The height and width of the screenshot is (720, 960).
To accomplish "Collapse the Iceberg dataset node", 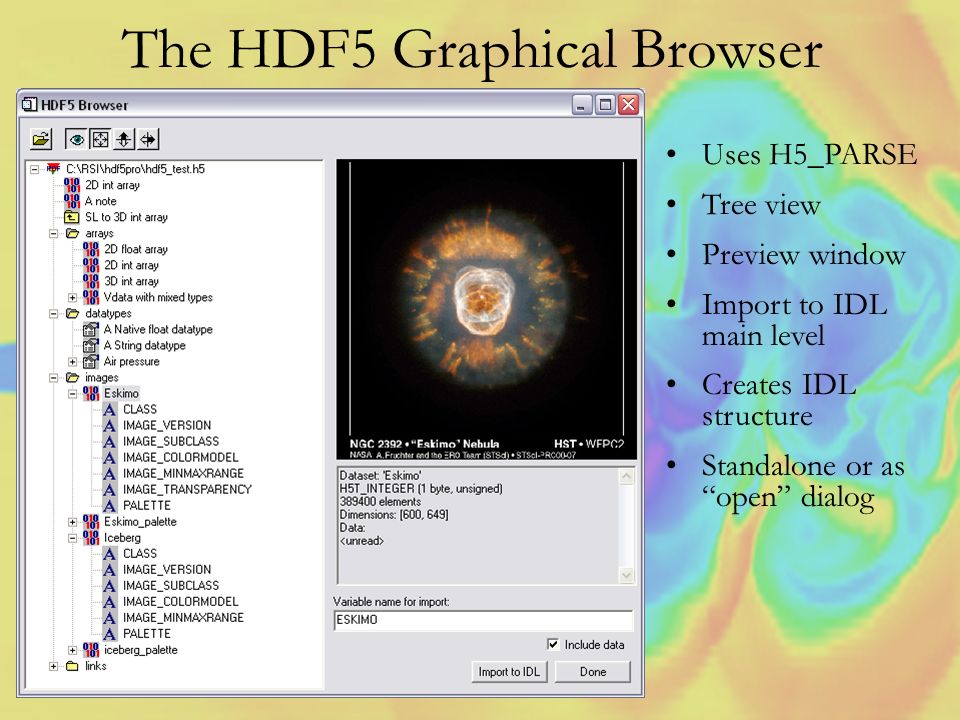I will [73, 538].
